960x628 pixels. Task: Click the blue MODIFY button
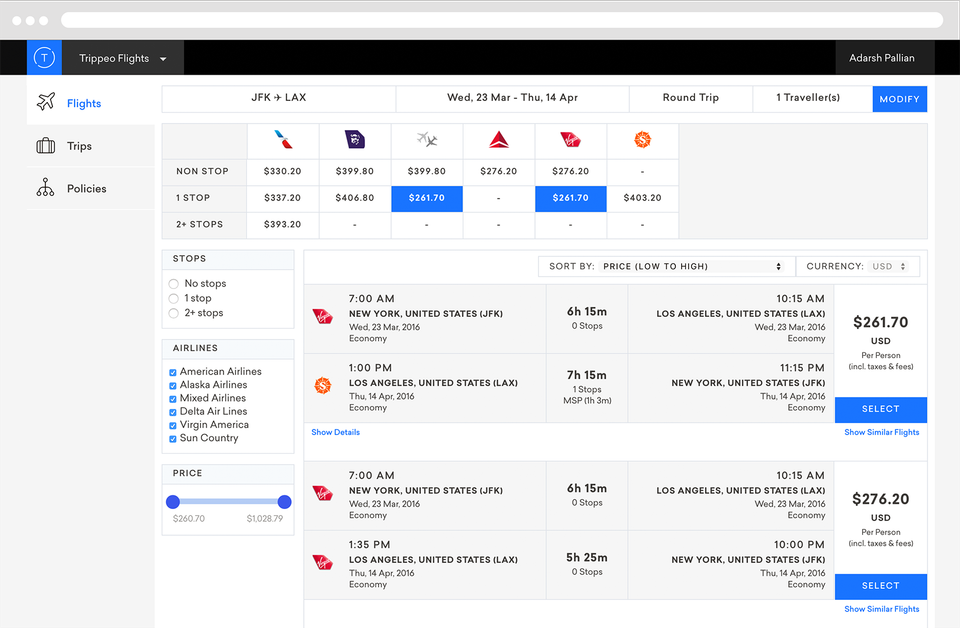tap(899, 99)
